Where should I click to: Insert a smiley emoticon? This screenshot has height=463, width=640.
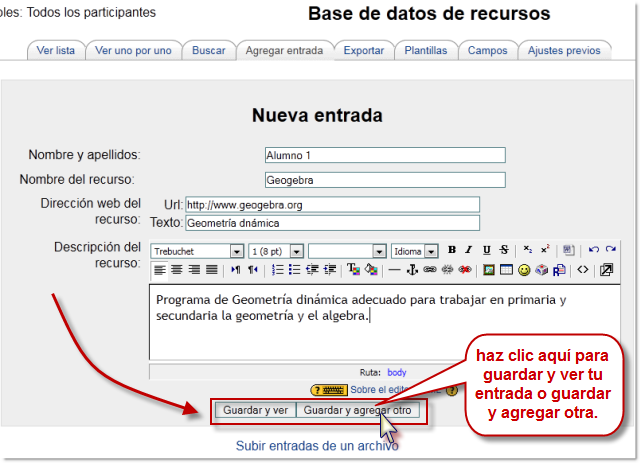tap(524, 270)
